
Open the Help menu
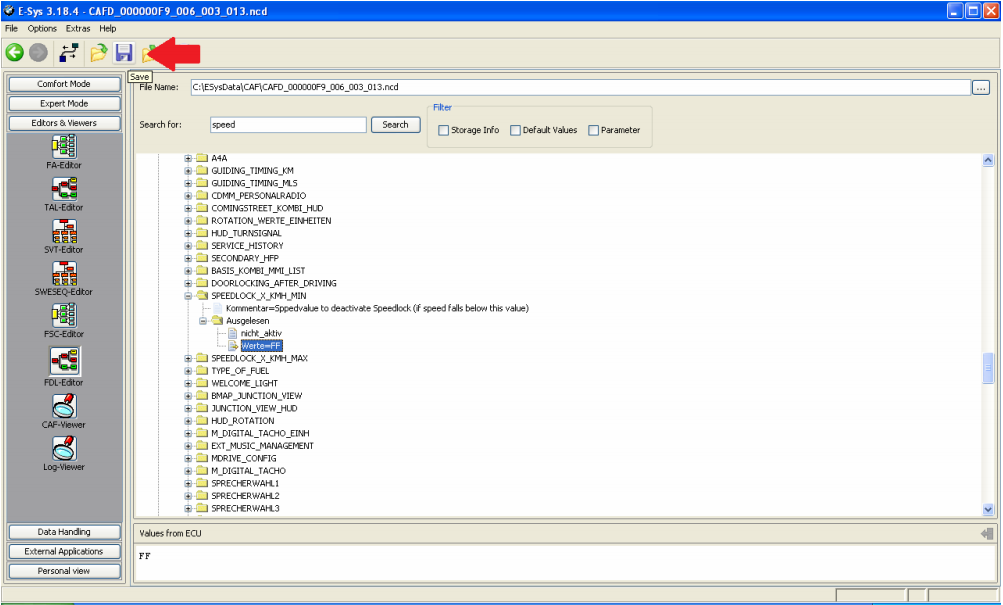[107, 28]
